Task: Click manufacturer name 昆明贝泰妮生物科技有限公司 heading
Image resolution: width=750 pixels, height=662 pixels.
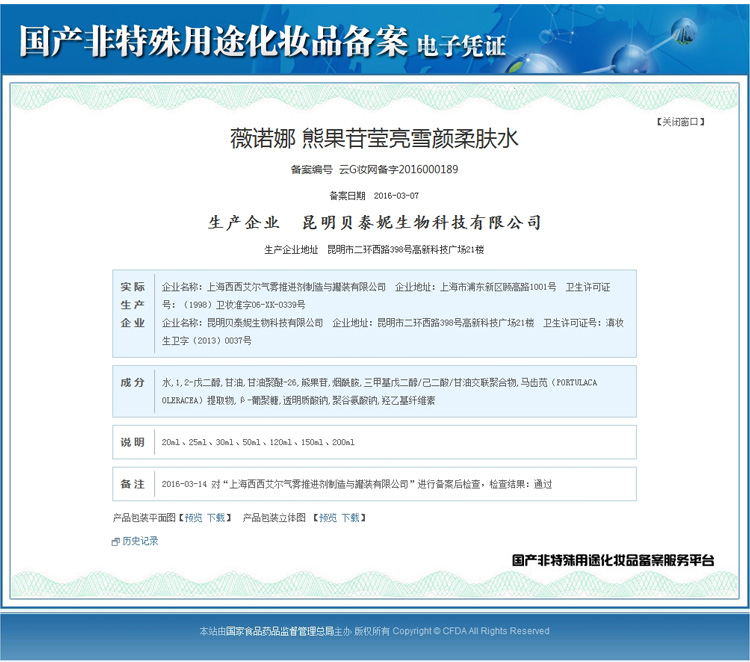Action: point(421,222)
